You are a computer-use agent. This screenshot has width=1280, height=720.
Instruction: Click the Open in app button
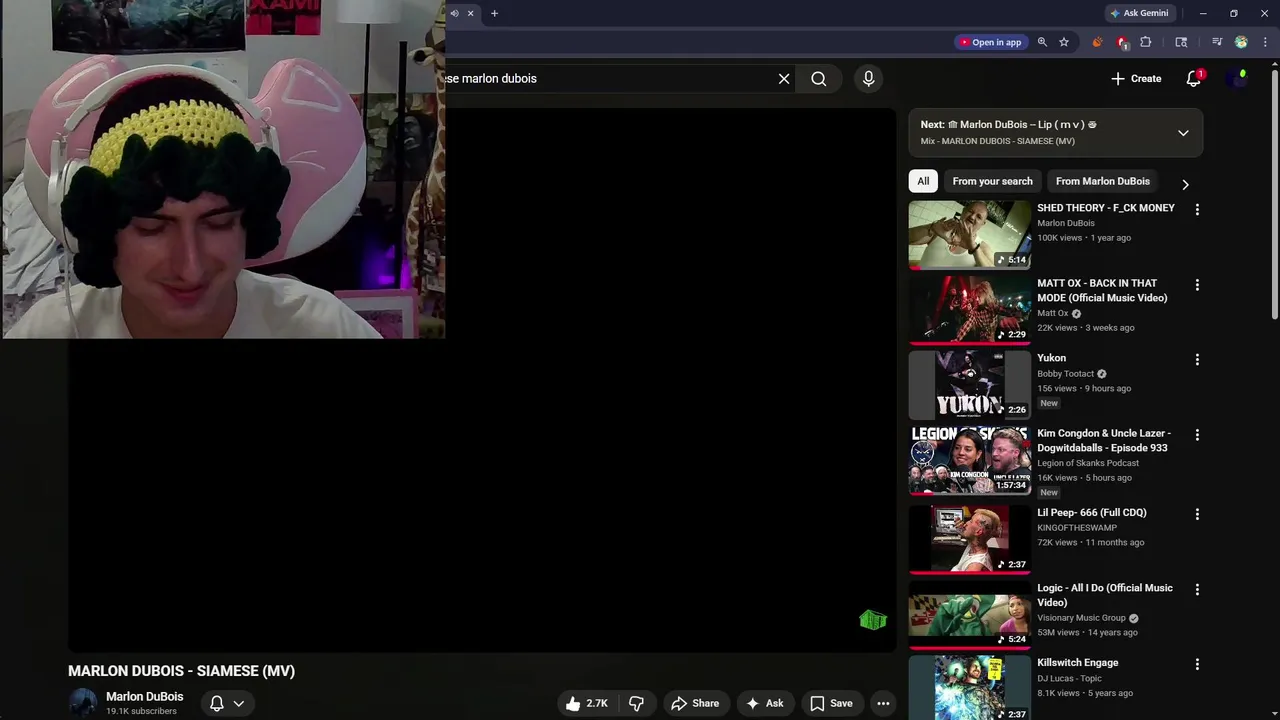click(991, 42)
